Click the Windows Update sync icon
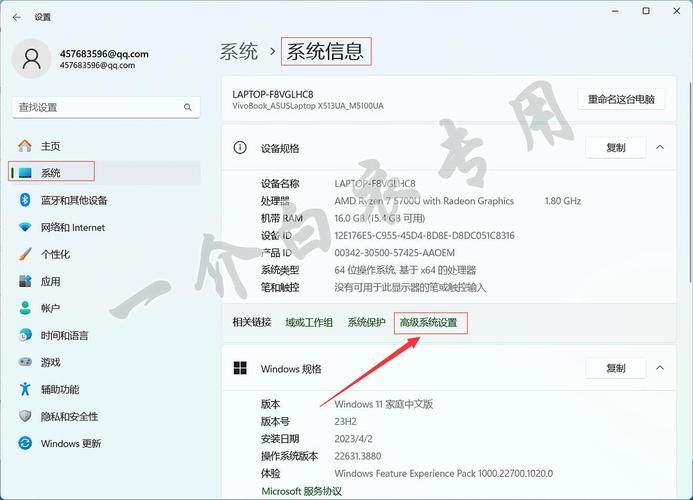The height and width of the screenshot is (500, 693). click(25, 443)
